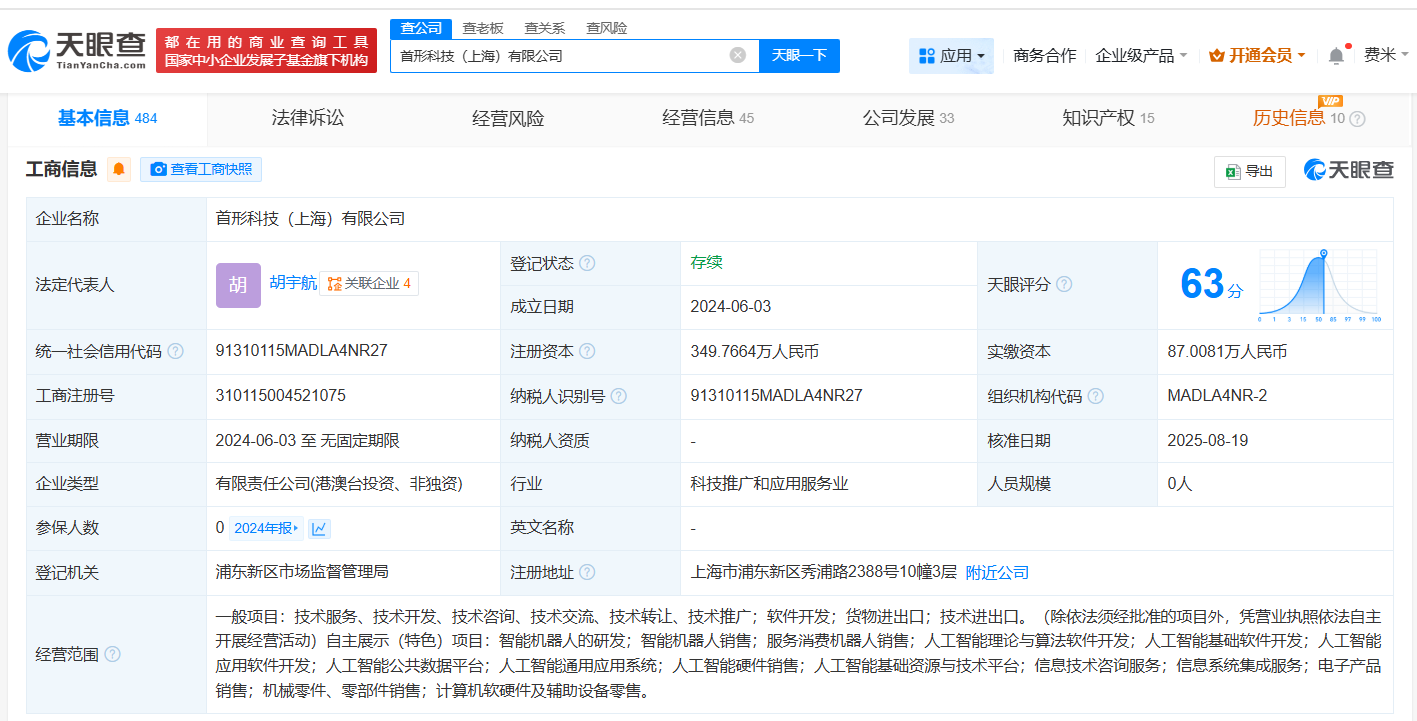Click 关联企业 4 tag

pyautogui.click(x=369, y=284)
